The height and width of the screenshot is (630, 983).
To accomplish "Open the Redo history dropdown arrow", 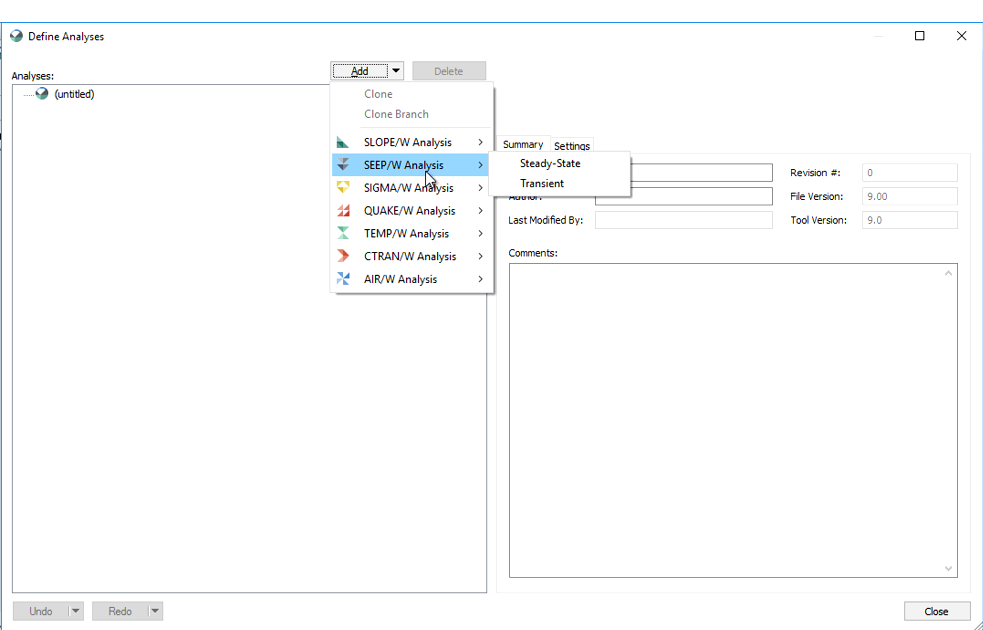I will (x=155, y=611).
